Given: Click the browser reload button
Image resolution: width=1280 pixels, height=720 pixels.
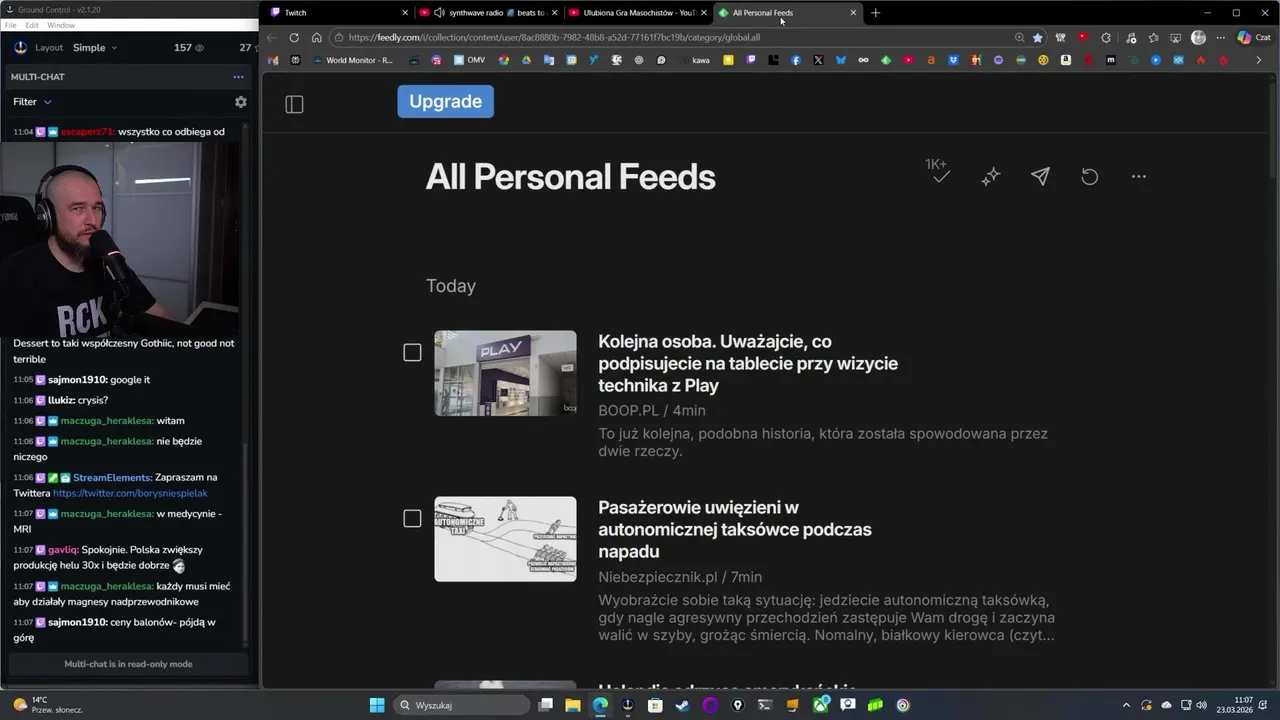Looking at the screenshot, I should (x=294, y=38).
